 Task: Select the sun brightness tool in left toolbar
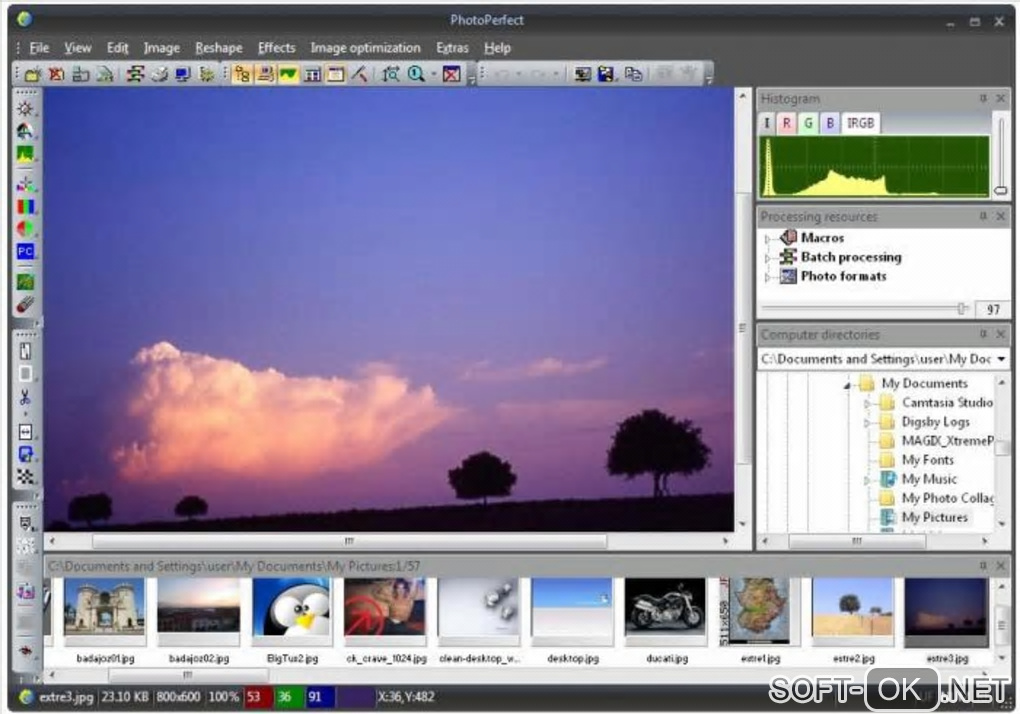25,108
